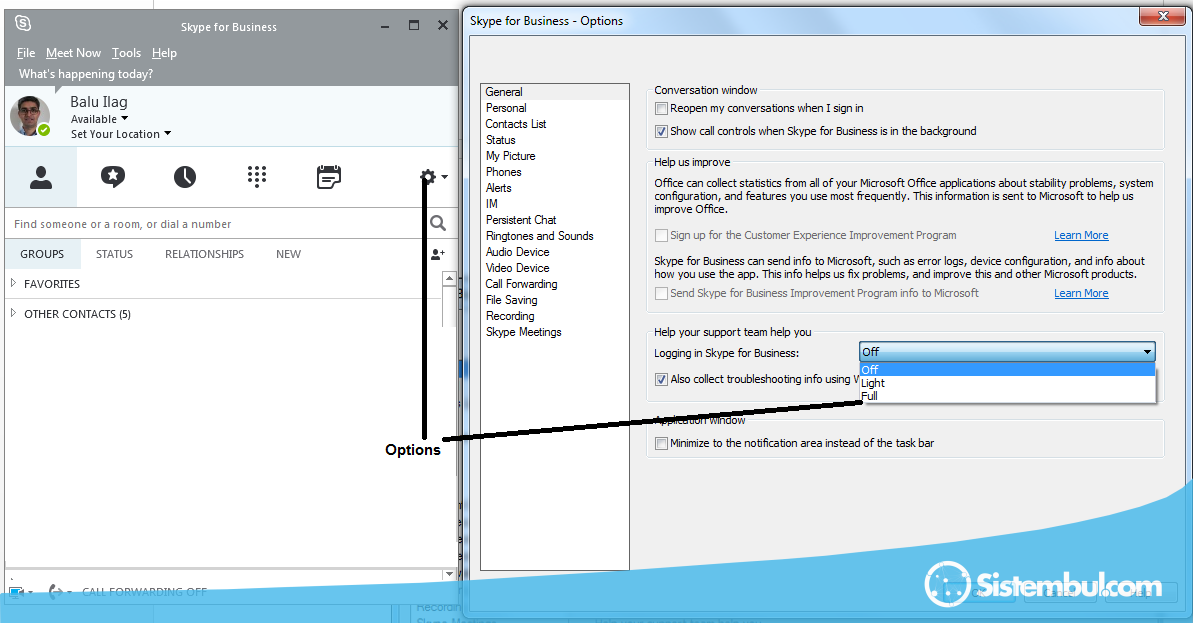Select Persistent Chat in the options list
The width and height of the screenshot is (1193, 623).
point(555,220)
